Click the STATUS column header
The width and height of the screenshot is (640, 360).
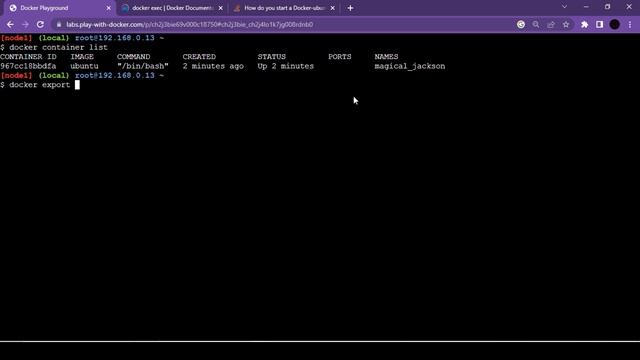point(271,57)
